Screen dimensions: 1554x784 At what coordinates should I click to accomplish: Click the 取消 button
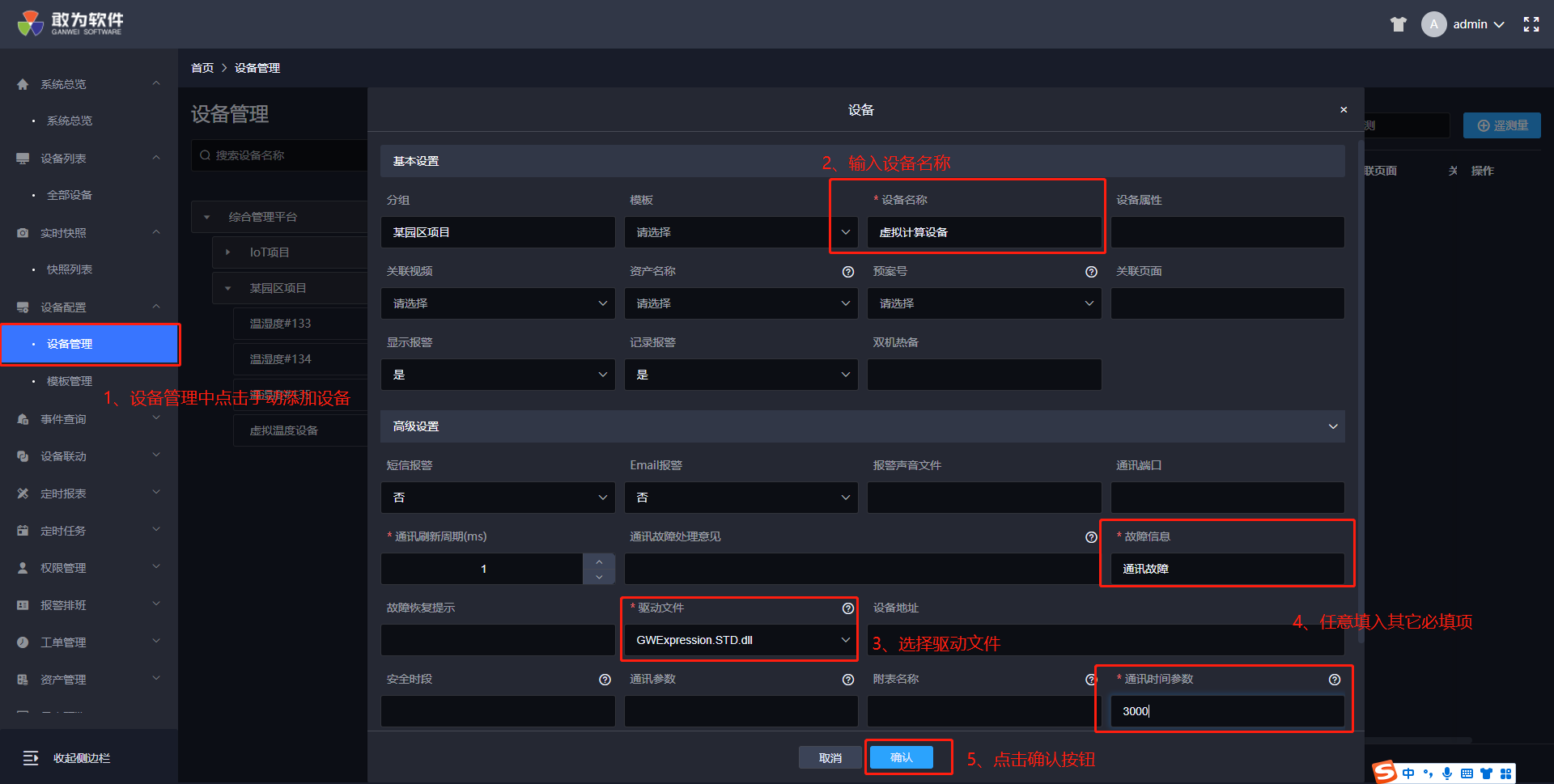click(830, 757)
